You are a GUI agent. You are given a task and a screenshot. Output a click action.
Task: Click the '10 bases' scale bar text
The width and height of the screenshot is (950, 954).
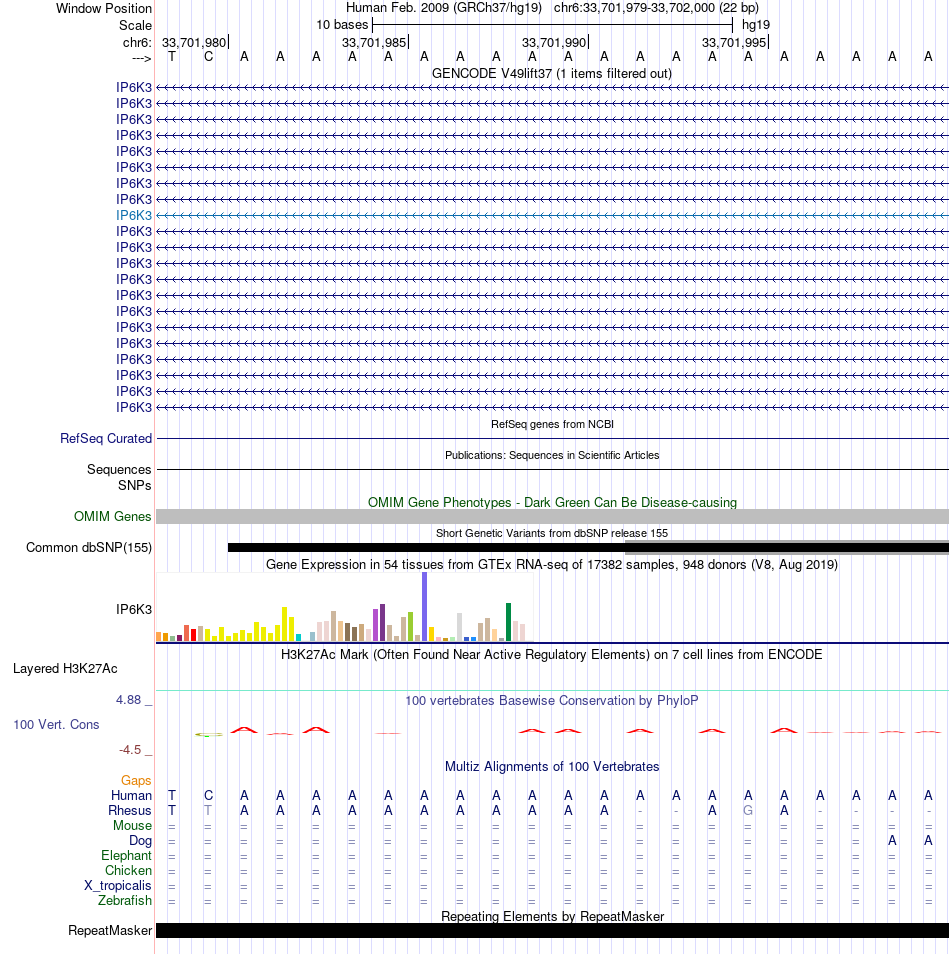tap(342, 25)
